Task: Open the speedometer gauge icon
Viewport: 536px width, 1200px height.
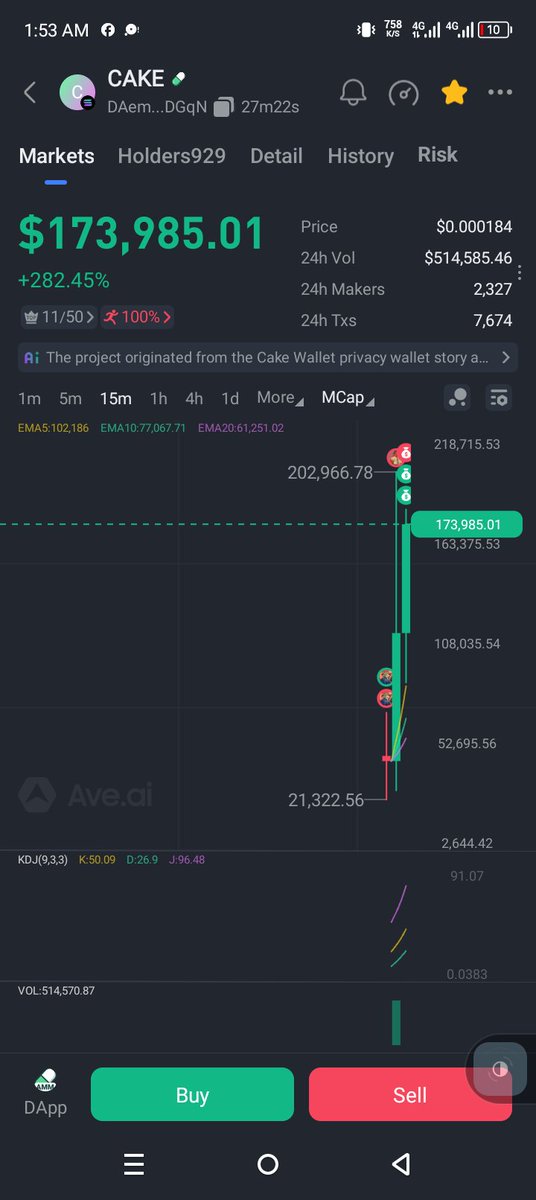Action: click(x=403, y=93)
